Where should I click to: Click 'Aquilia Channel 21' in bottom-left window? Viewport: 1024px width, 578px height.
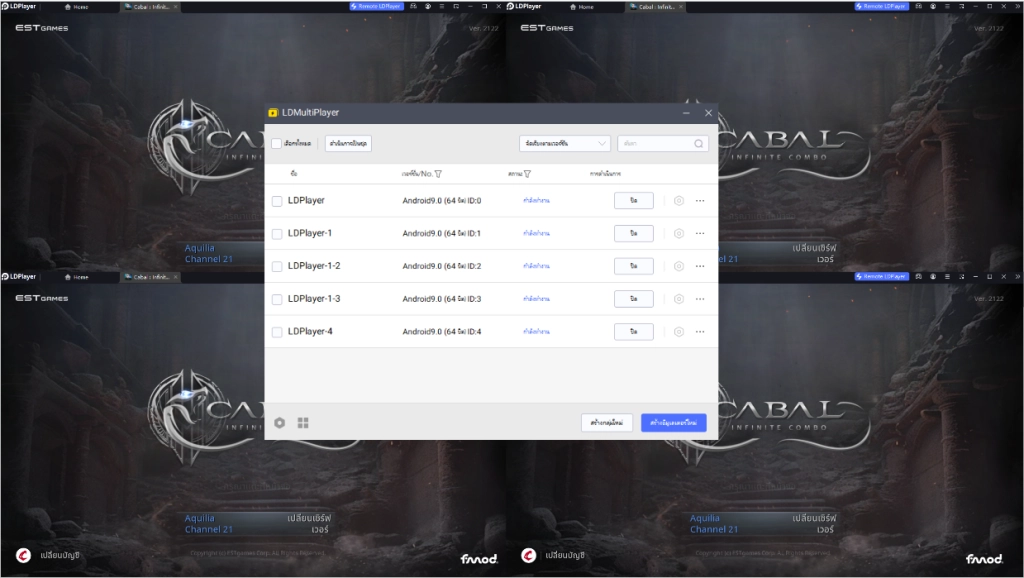point(208,524)
